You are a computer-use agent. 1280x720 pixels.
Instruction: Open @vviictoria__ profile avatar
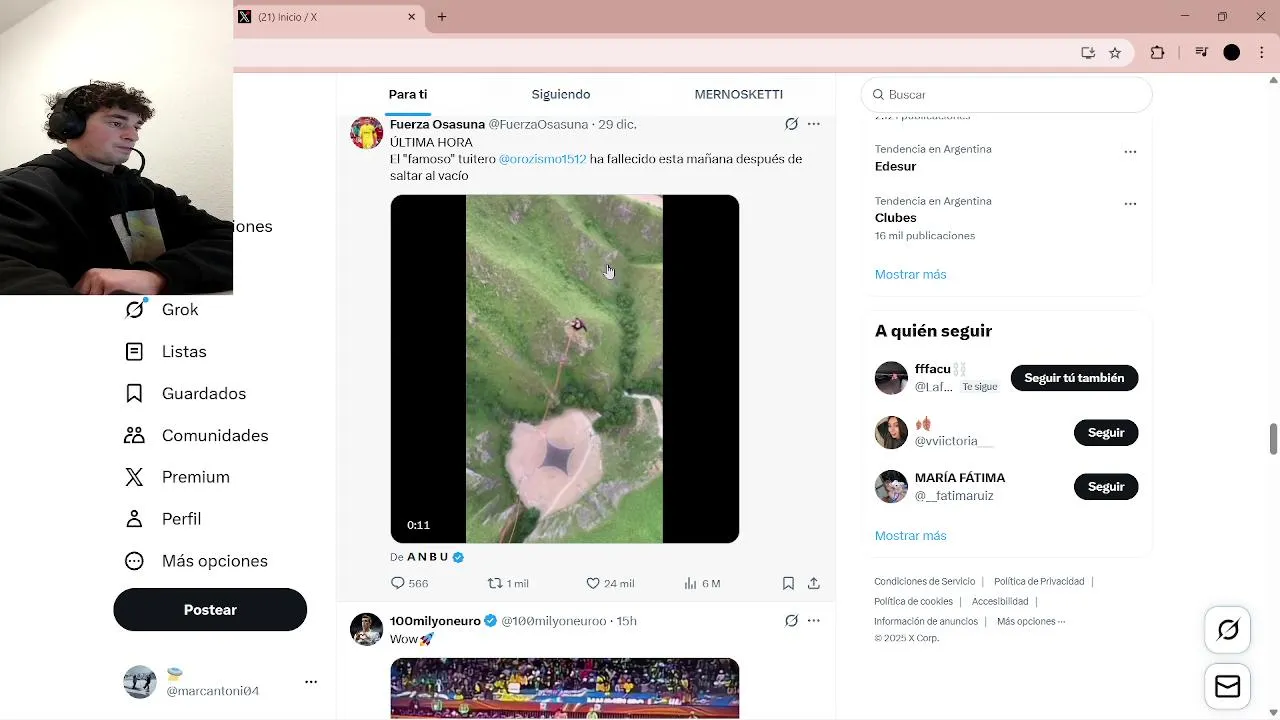[891, 432]
